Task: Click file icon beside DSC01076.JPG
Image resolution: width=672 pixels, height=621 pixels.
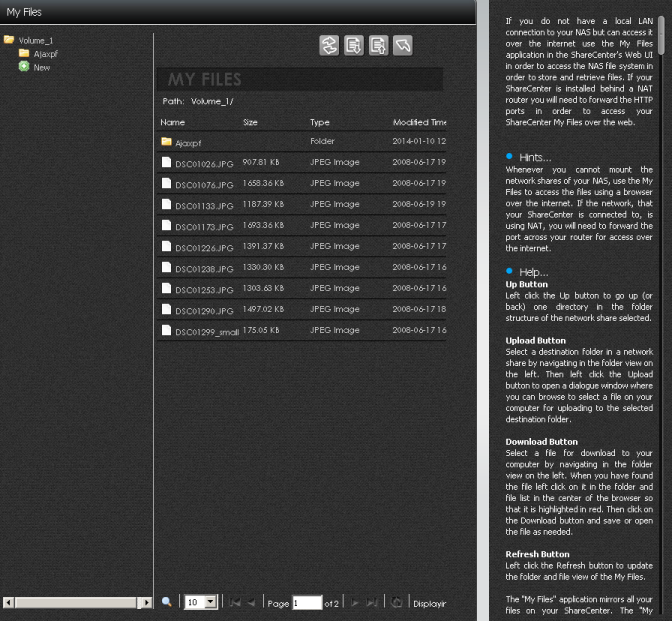Action: (x=166, y=183)
